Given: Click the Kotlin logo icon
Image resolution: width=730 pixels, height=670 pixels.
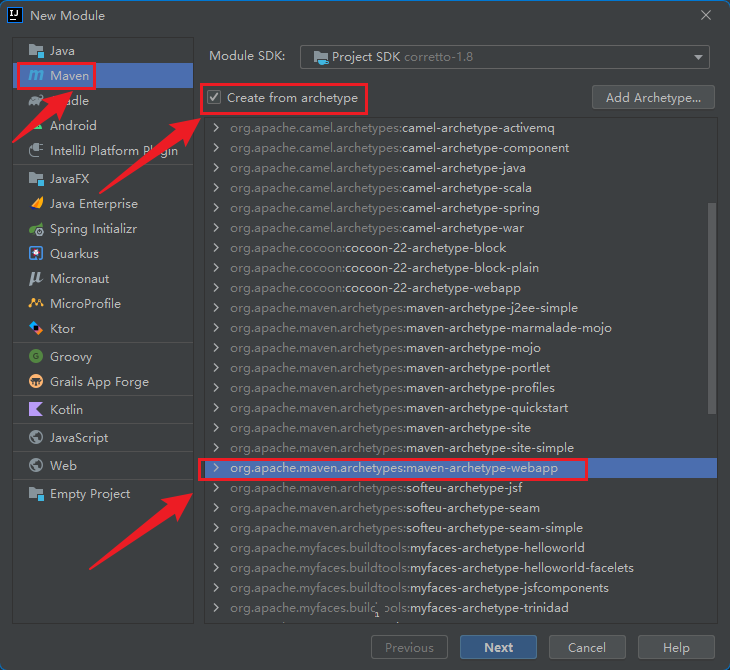Looking at the screenshot, I should tap(36, 410).
